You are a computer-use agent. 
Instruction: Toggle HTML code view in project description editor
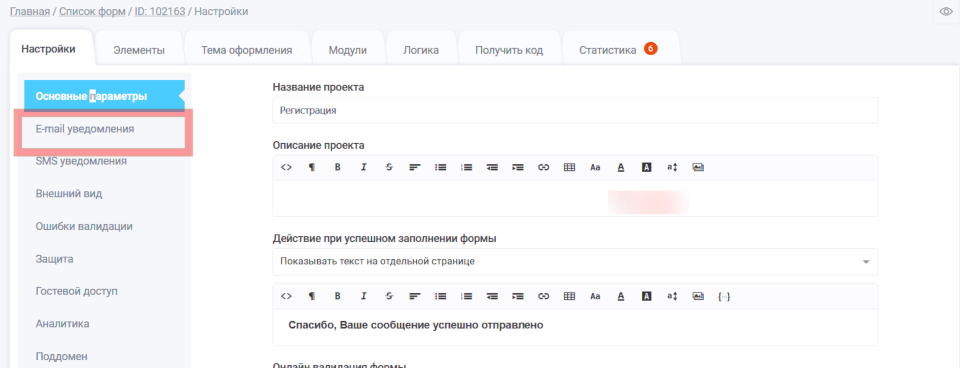(x=286, y=167)
